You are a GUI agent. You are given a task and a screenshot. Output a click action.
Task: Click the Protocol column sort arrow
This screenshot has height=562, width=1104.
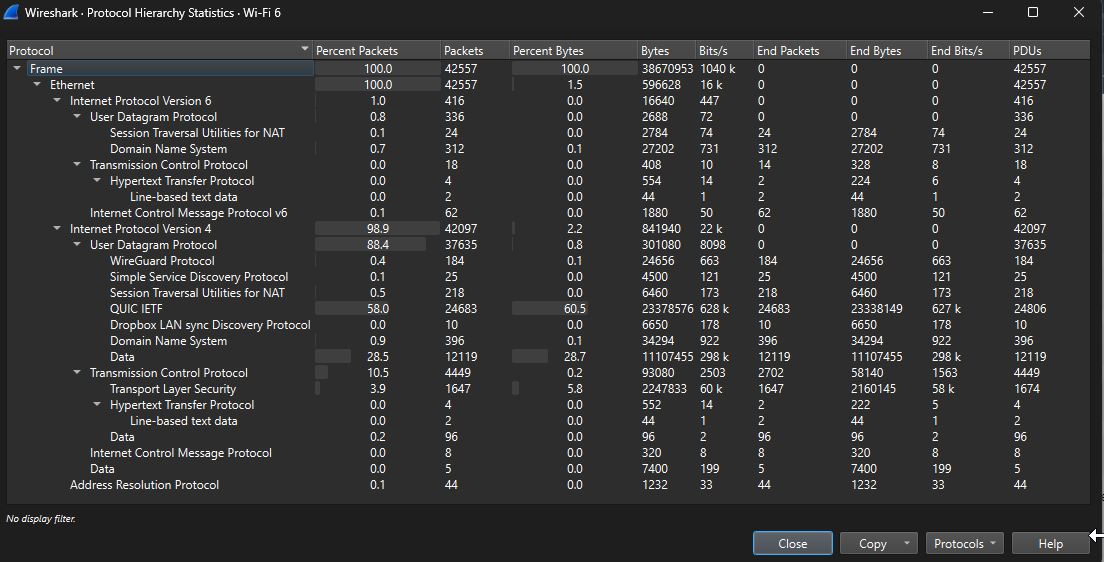pyautogui.click(x=305, y=49)
